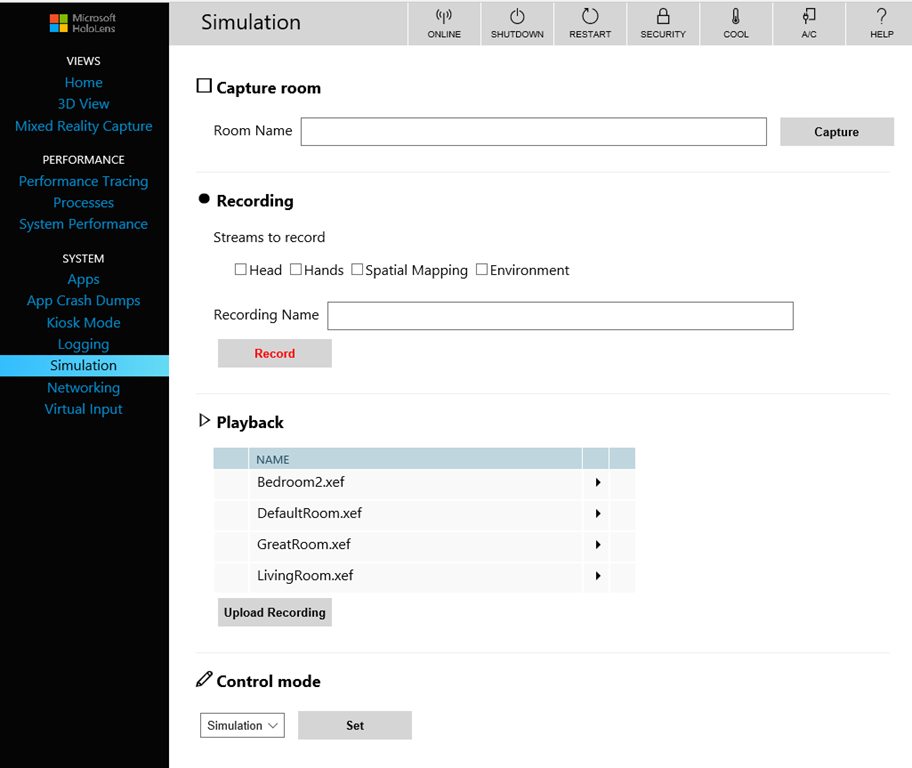Toggle the Spatial Mapping checkbox

point(357,270)
